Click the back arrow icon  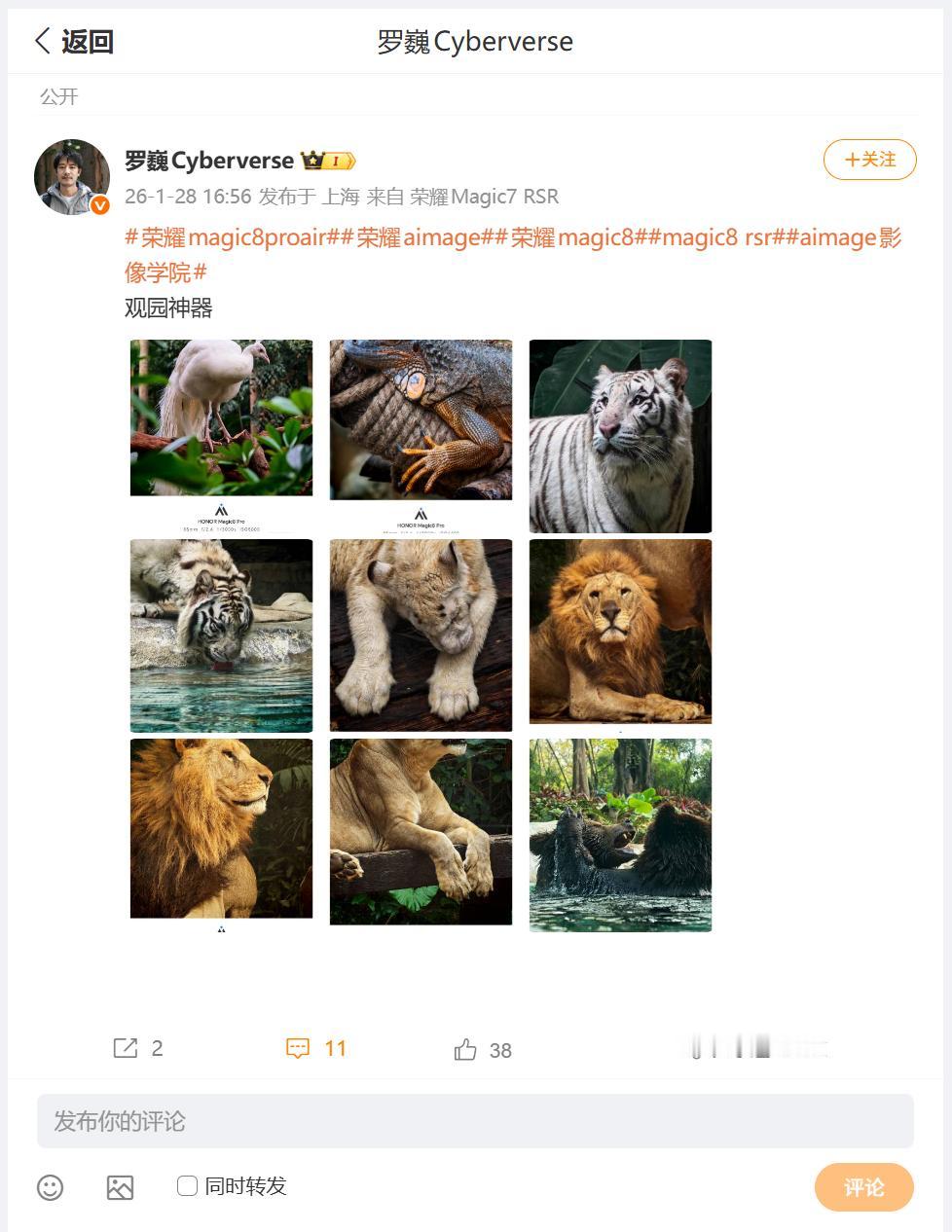(43, 41)
